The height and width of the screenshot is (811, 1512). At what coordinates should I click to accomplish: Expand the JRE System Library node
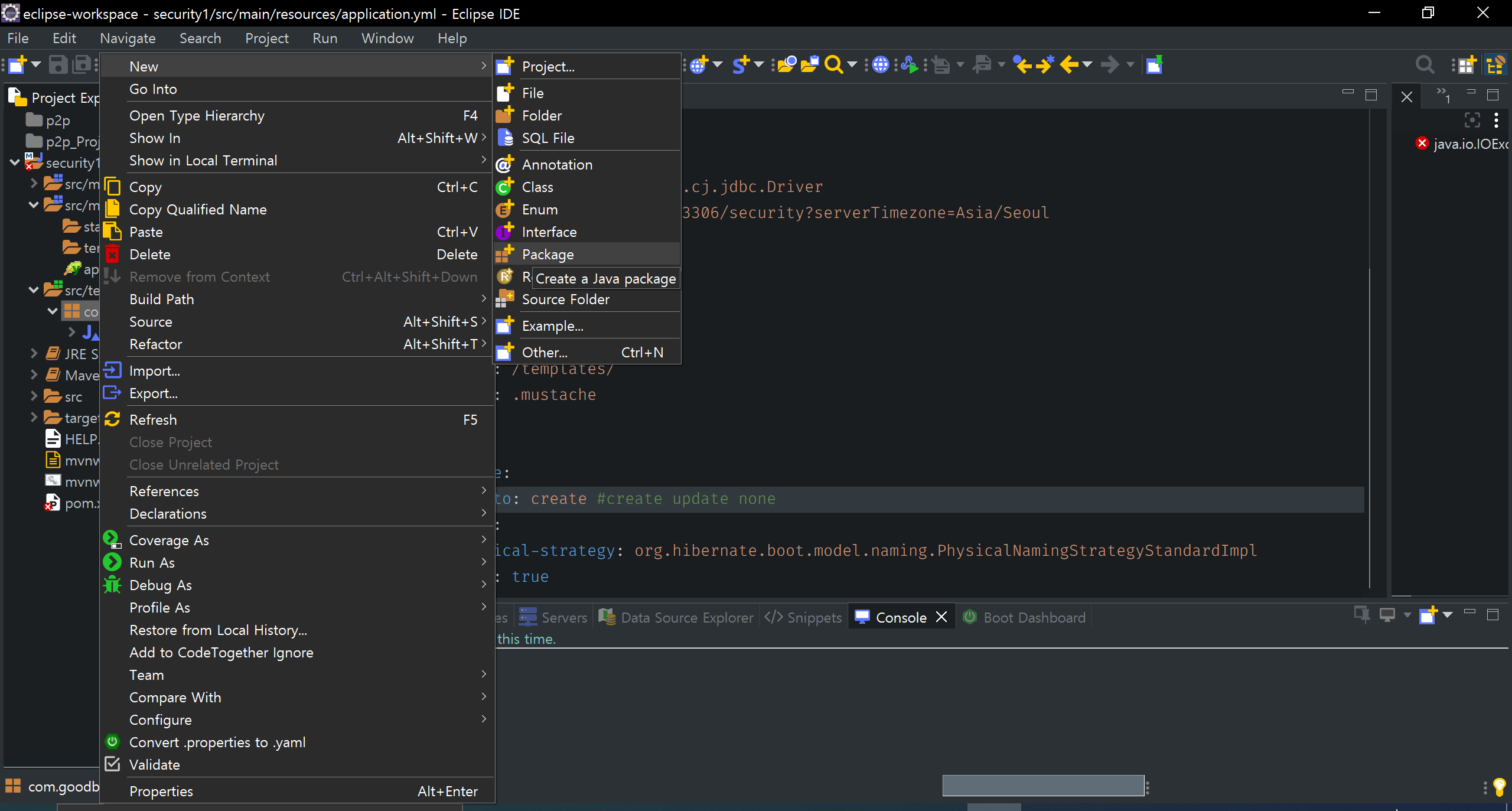(34, 354)
